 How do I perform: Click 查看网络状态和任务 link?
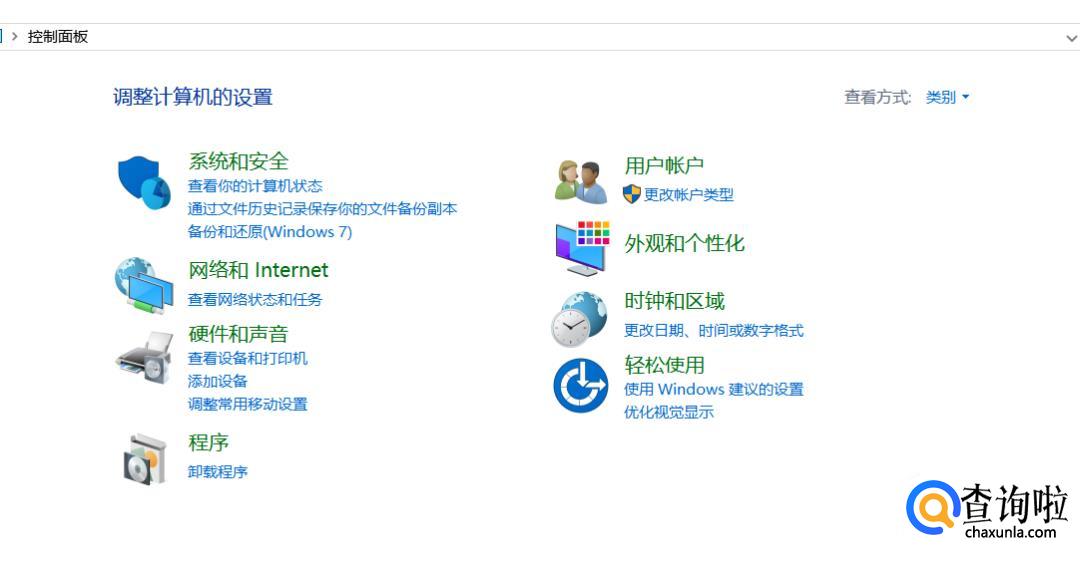(255, 299)
